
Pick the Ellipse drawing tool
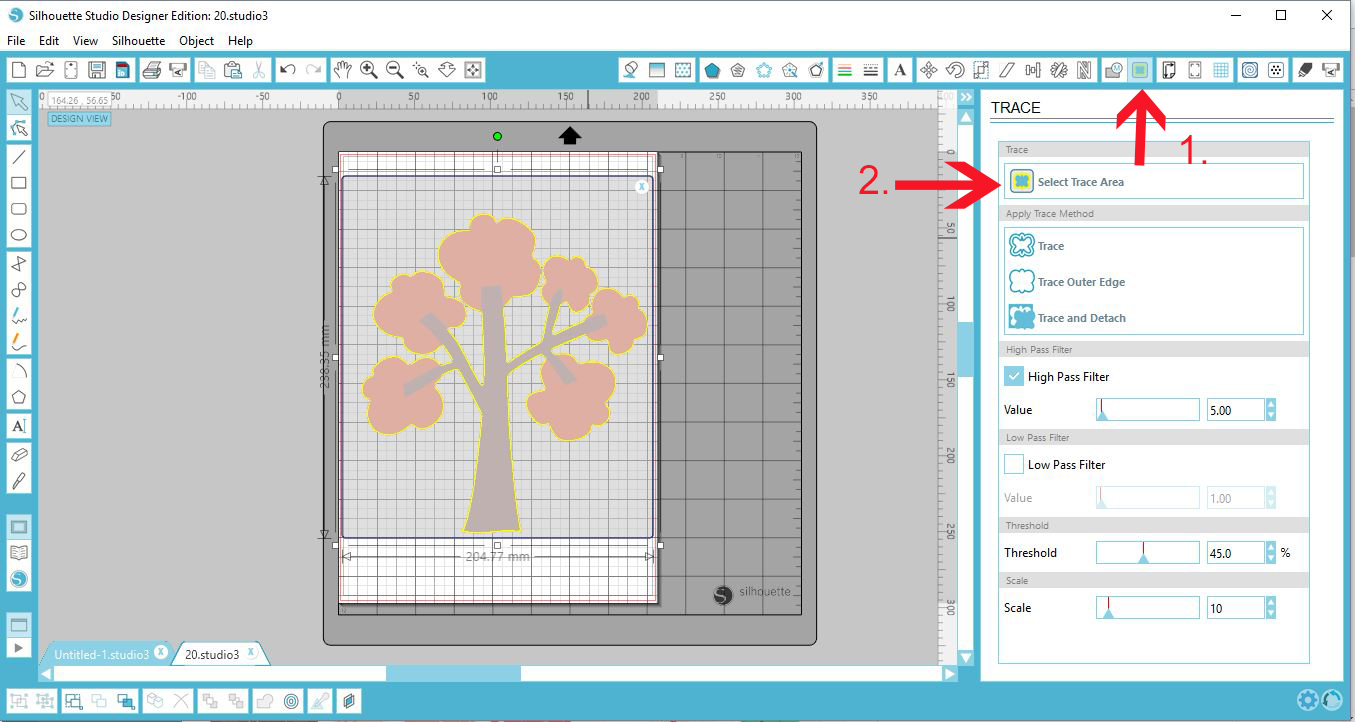coord(18,234)
